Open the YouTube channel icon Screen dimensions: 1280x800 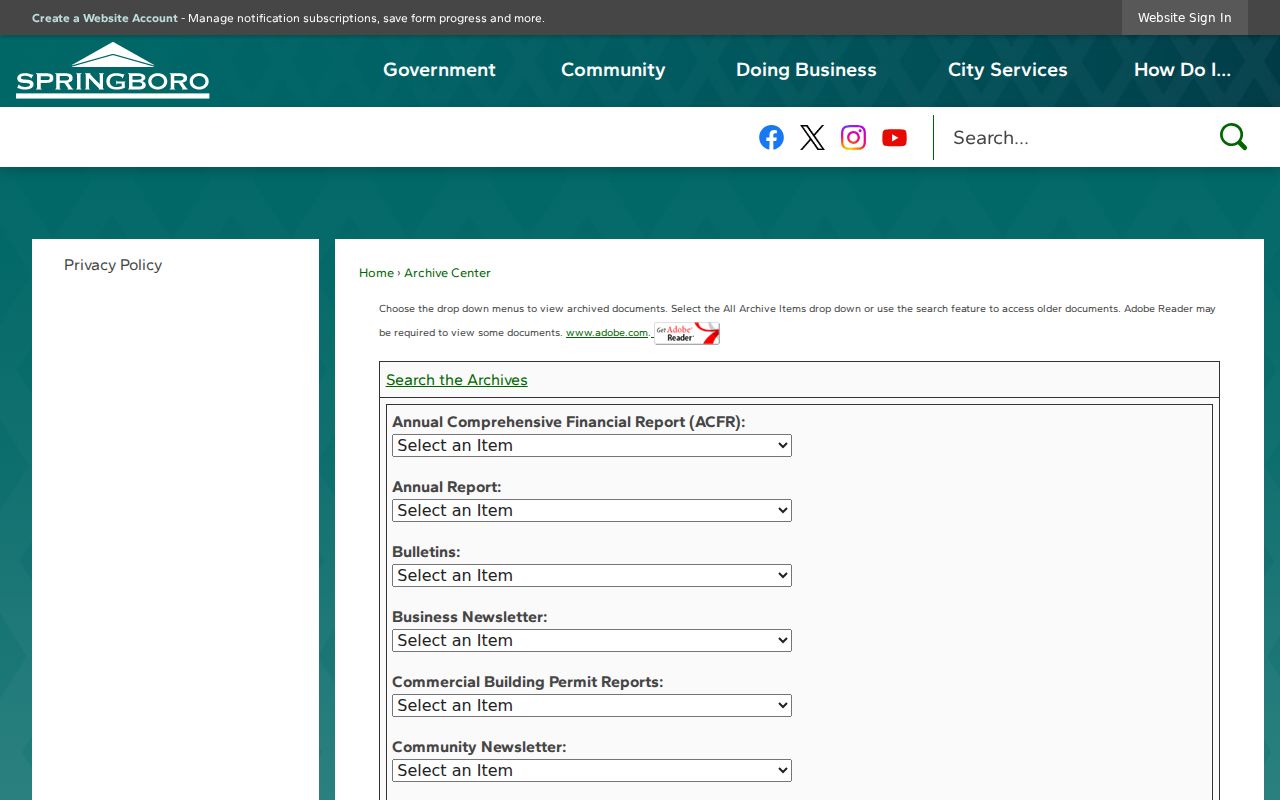coord(894,138)
